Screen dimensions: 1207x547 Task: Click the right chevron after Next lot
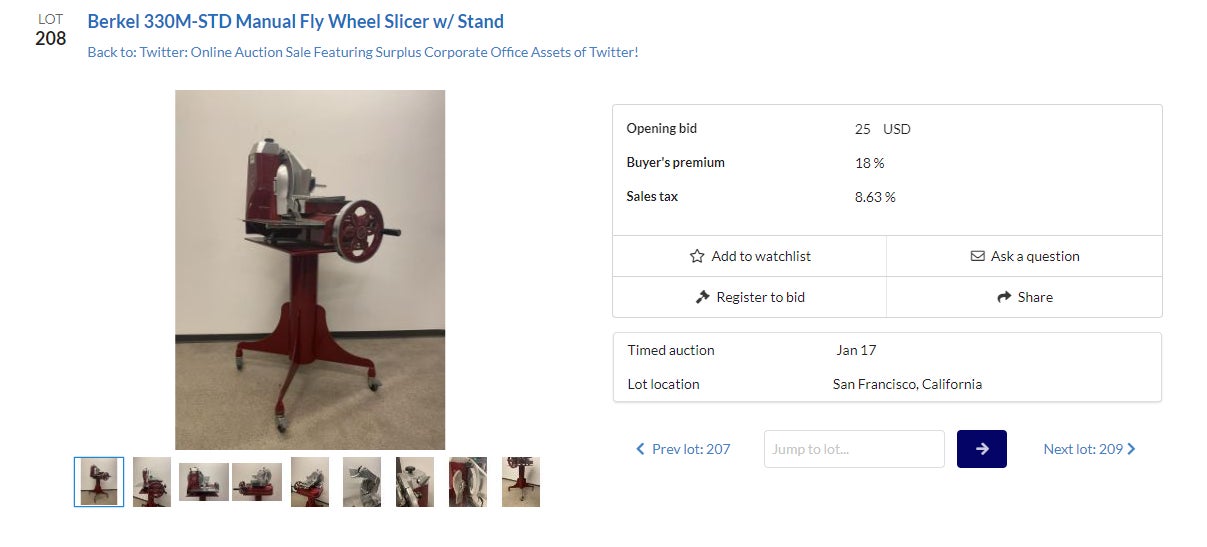[x=1131, y=449]
